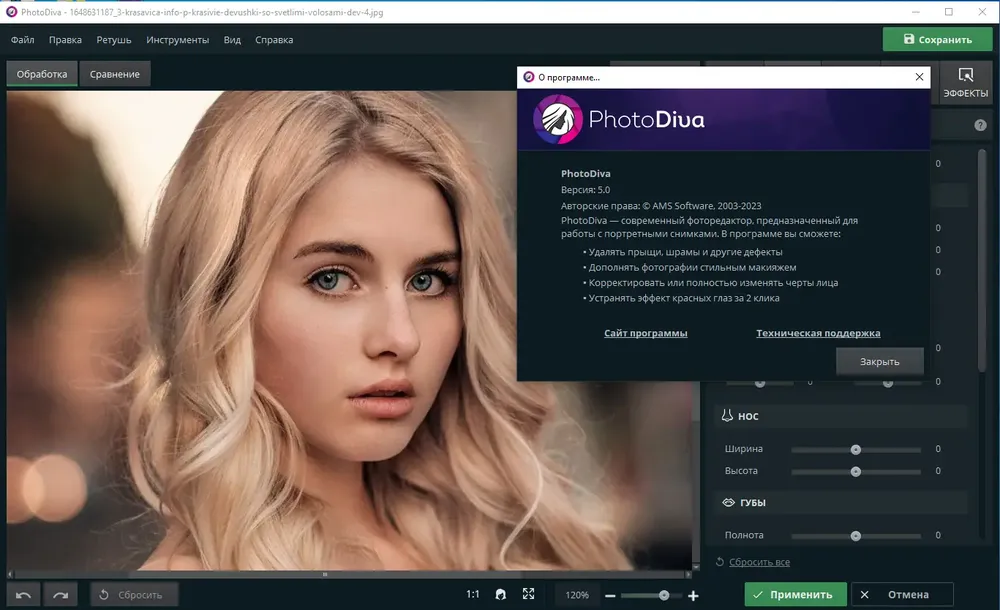Click the Губы section header
This screenshot has width=1000, height=610.
tap(840, 503)
